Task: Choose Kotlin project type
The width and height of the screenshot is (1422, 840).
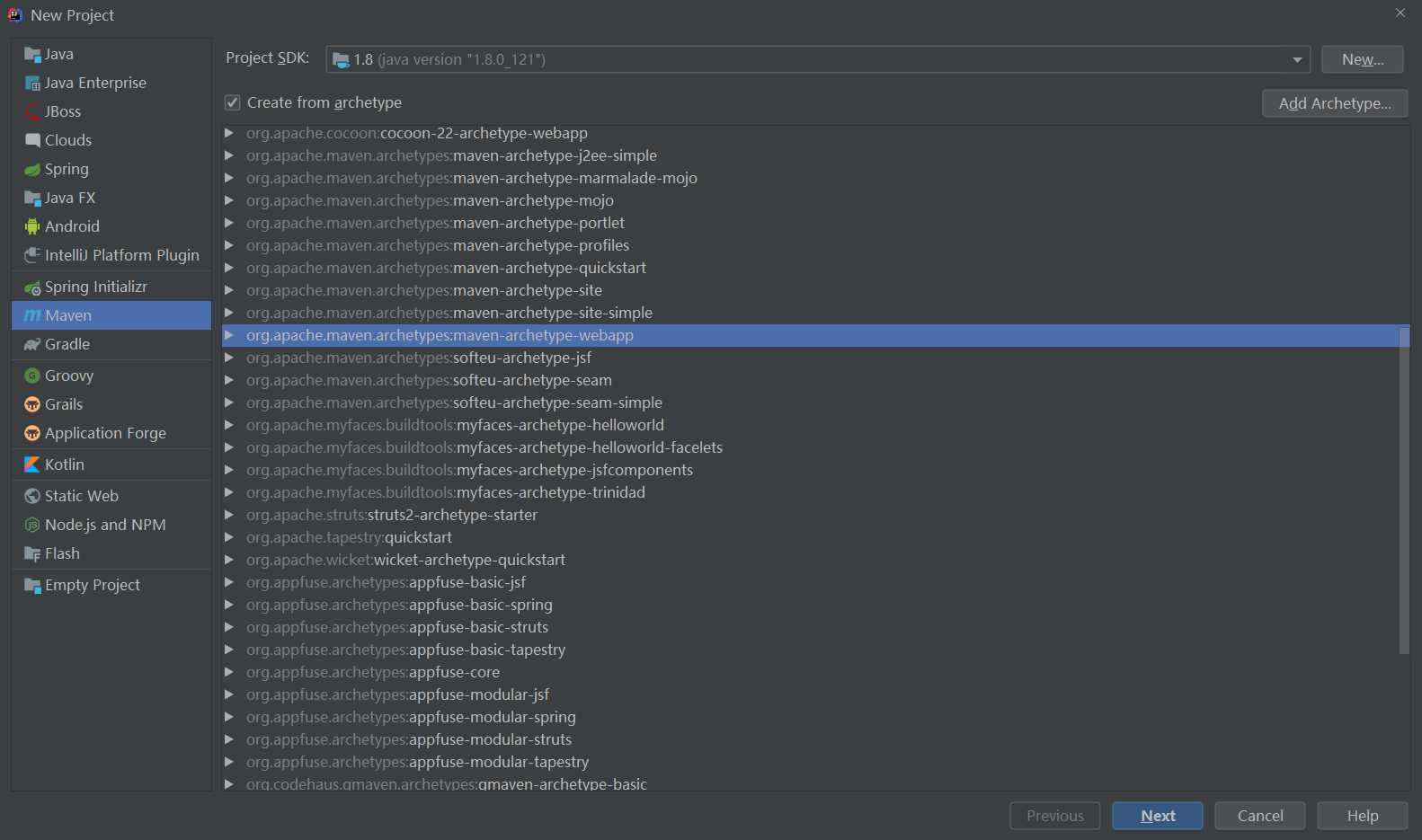Action: pos(111,465)
